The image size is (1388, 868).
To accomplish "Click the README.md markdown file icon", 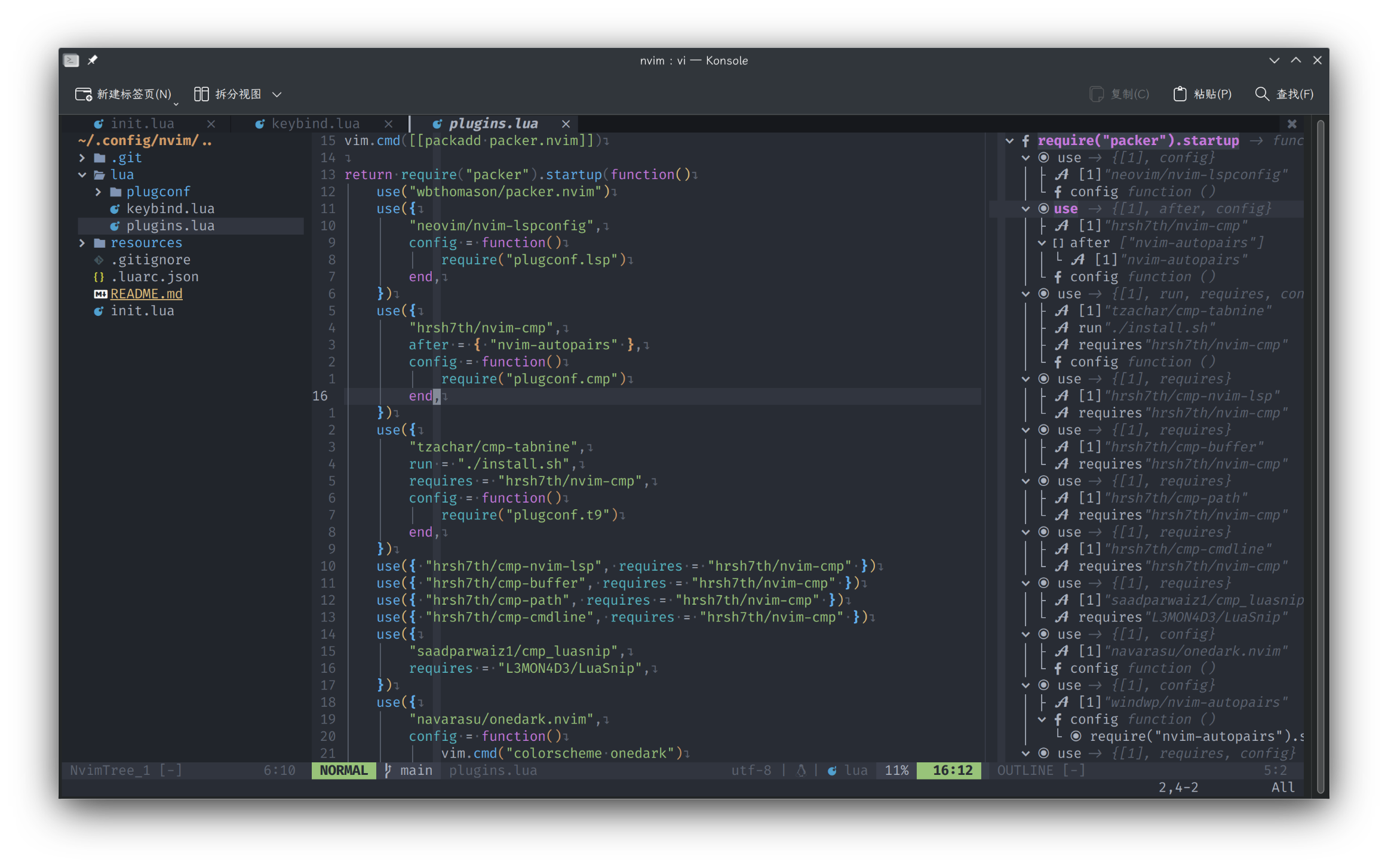I will point(100,294).
